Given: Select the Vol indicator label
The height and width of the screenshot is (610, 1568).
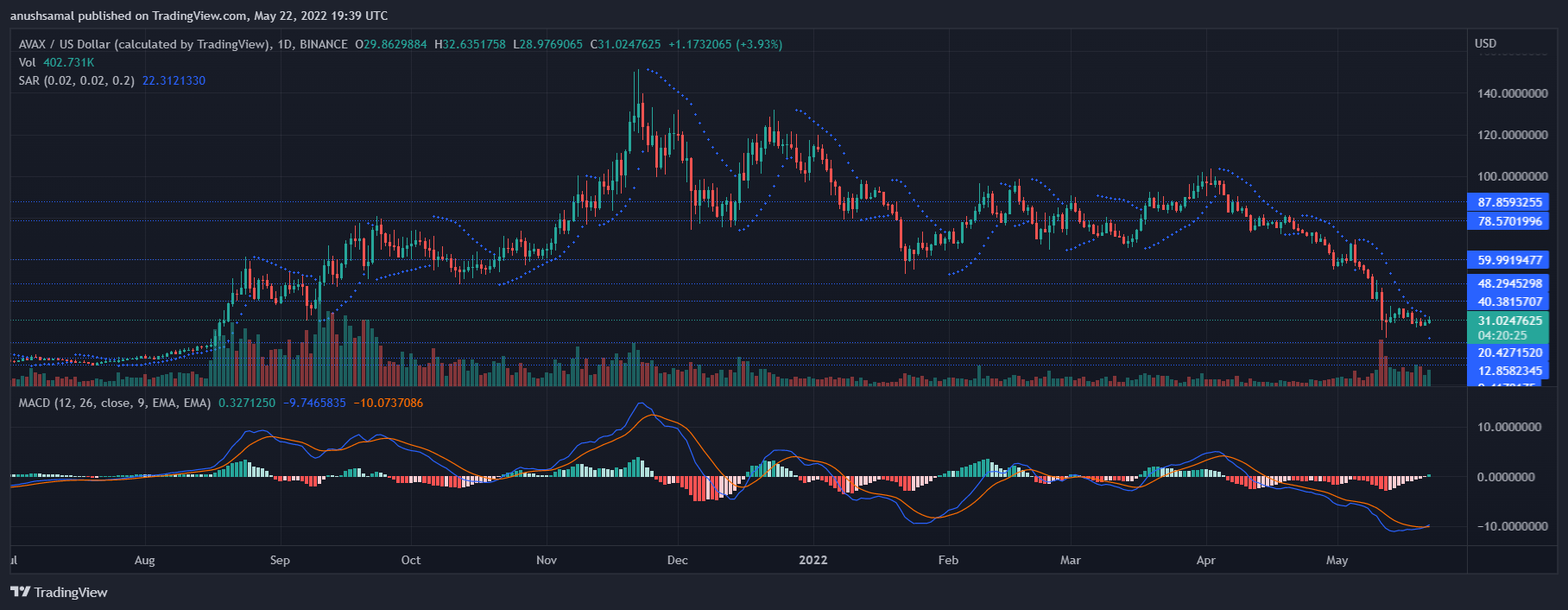Looking at the screenshot, I should point(28,62).
